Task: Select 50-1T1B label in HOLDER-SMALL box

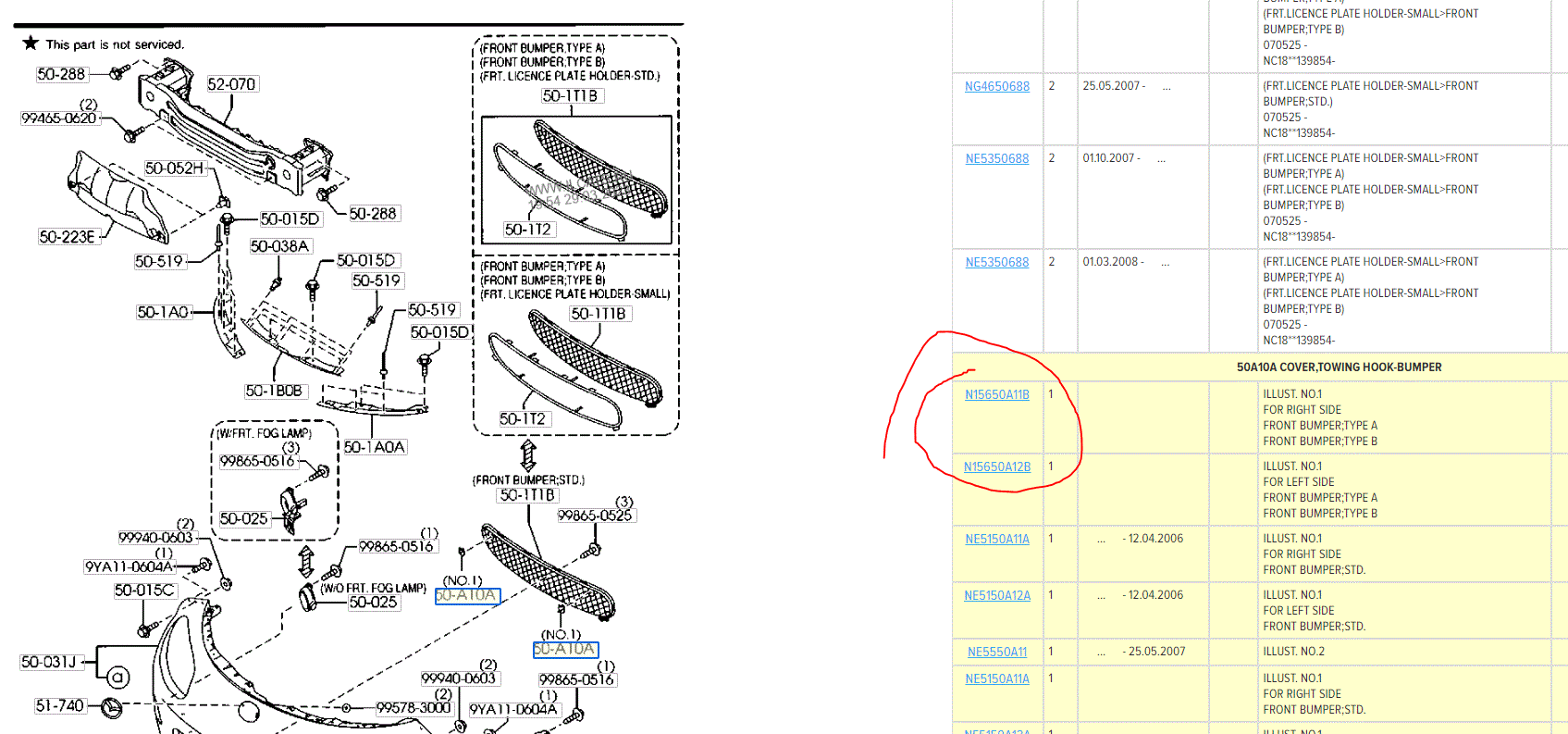Action: pos(599,314)
